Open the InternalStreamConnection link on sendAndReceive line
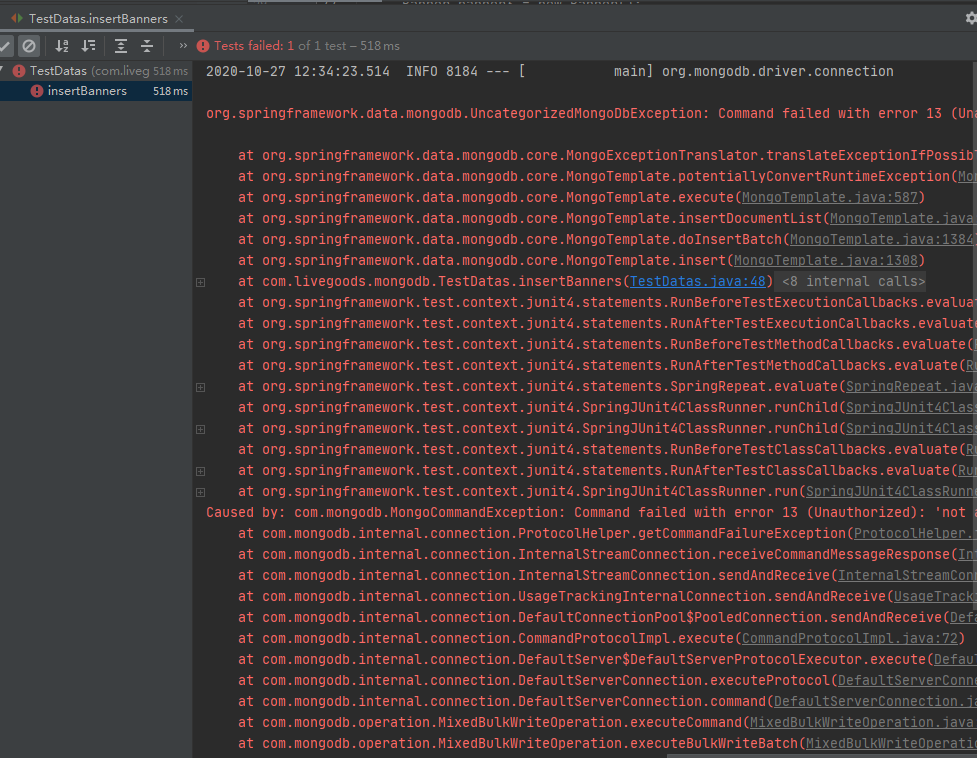 click(x=907, y=576)
